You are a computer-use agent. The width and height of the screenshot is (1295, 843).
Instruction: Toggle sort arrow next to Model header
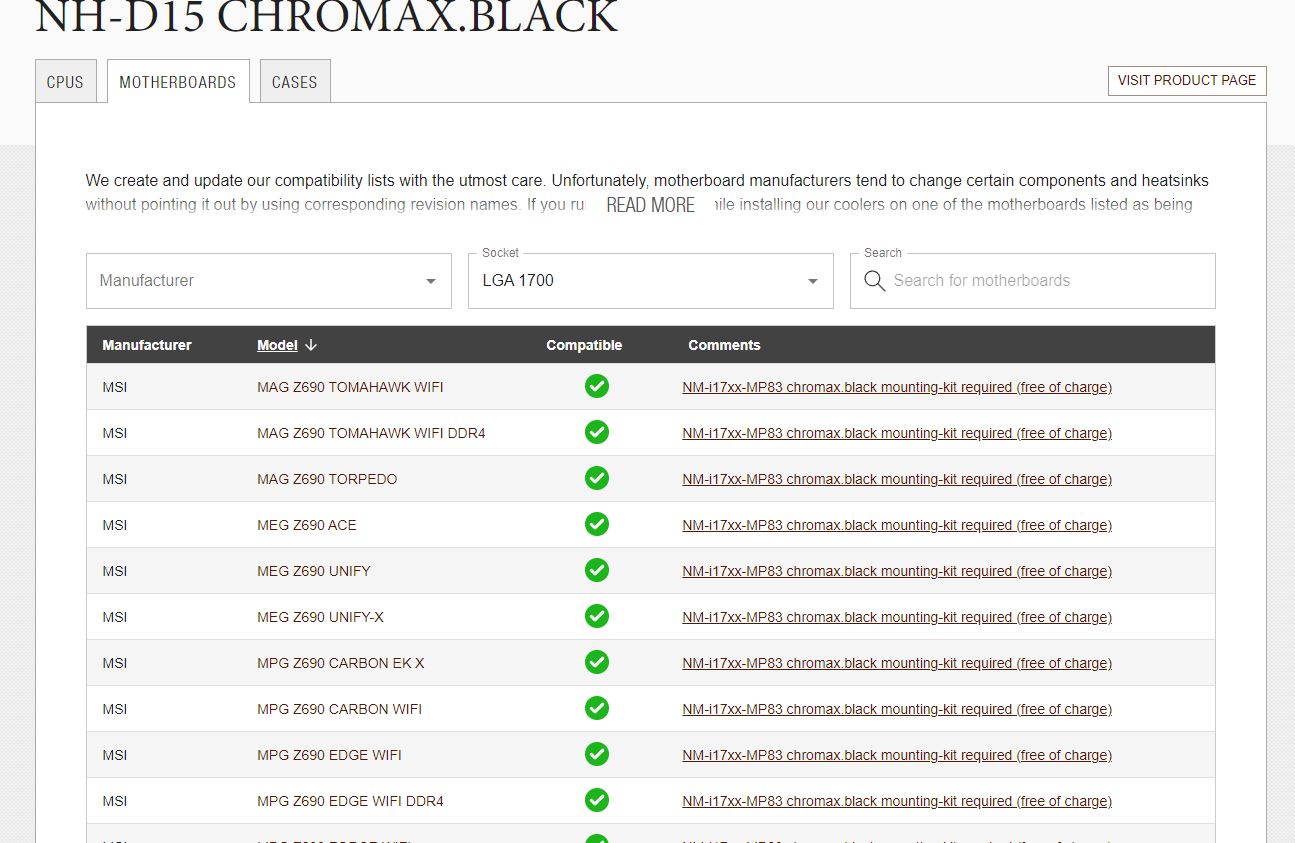pyautogui.click(x=311, y=345)
